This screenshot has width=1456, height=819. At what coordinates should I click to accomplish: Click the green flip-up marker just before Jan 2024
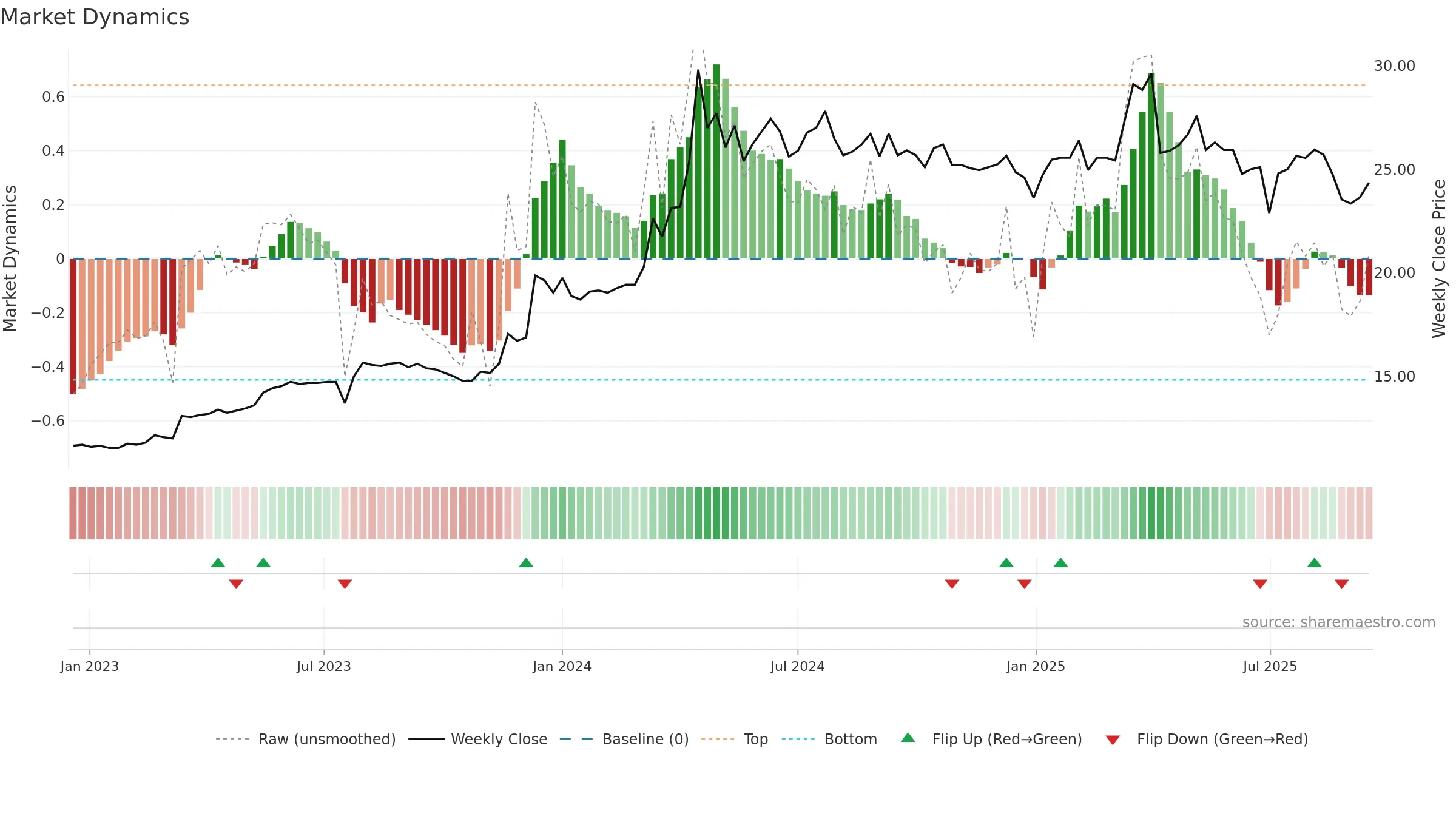pos(526,562)
